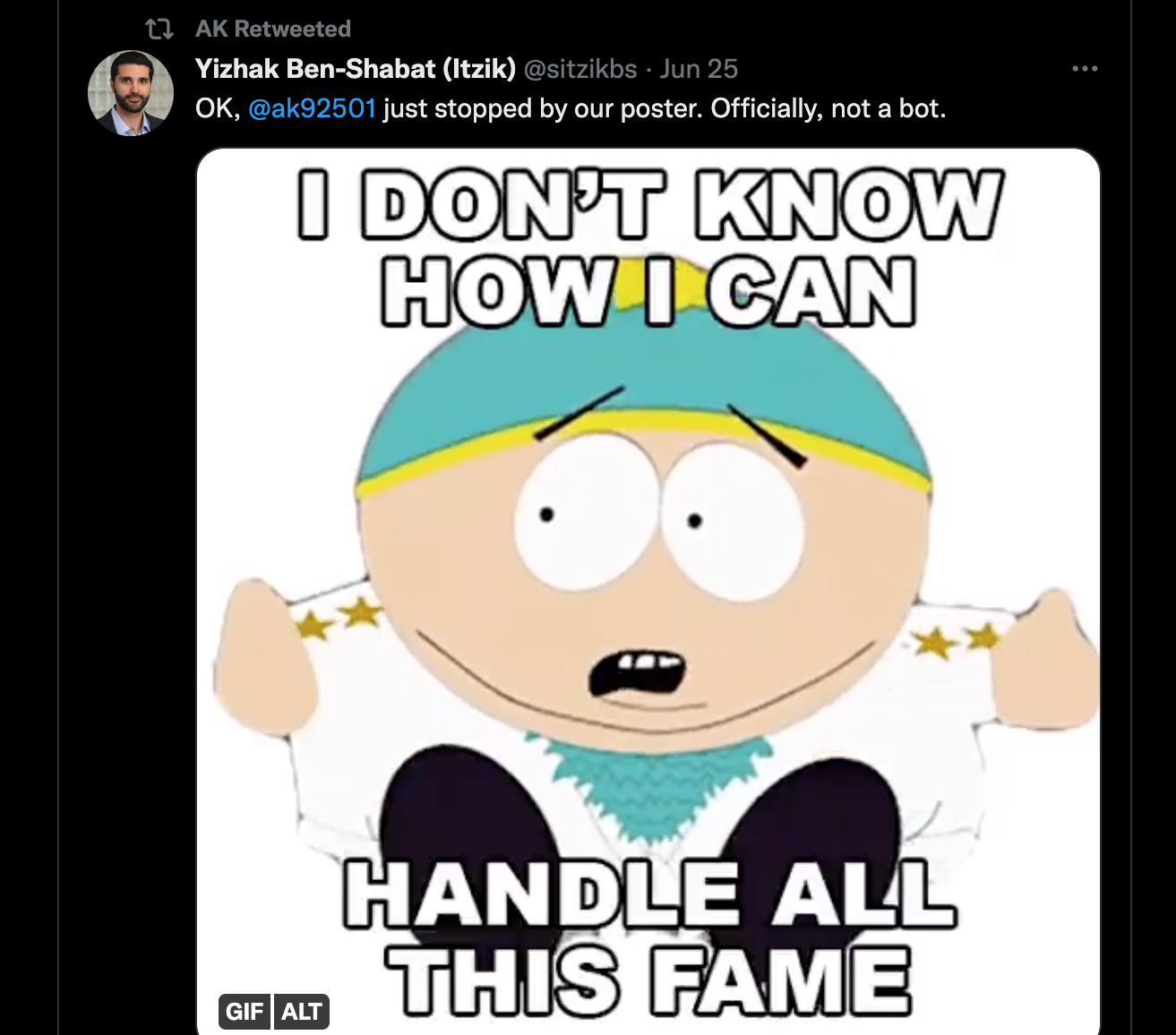
Task: Open the @ak92501 mention link
Action: (x=312, y=108)
